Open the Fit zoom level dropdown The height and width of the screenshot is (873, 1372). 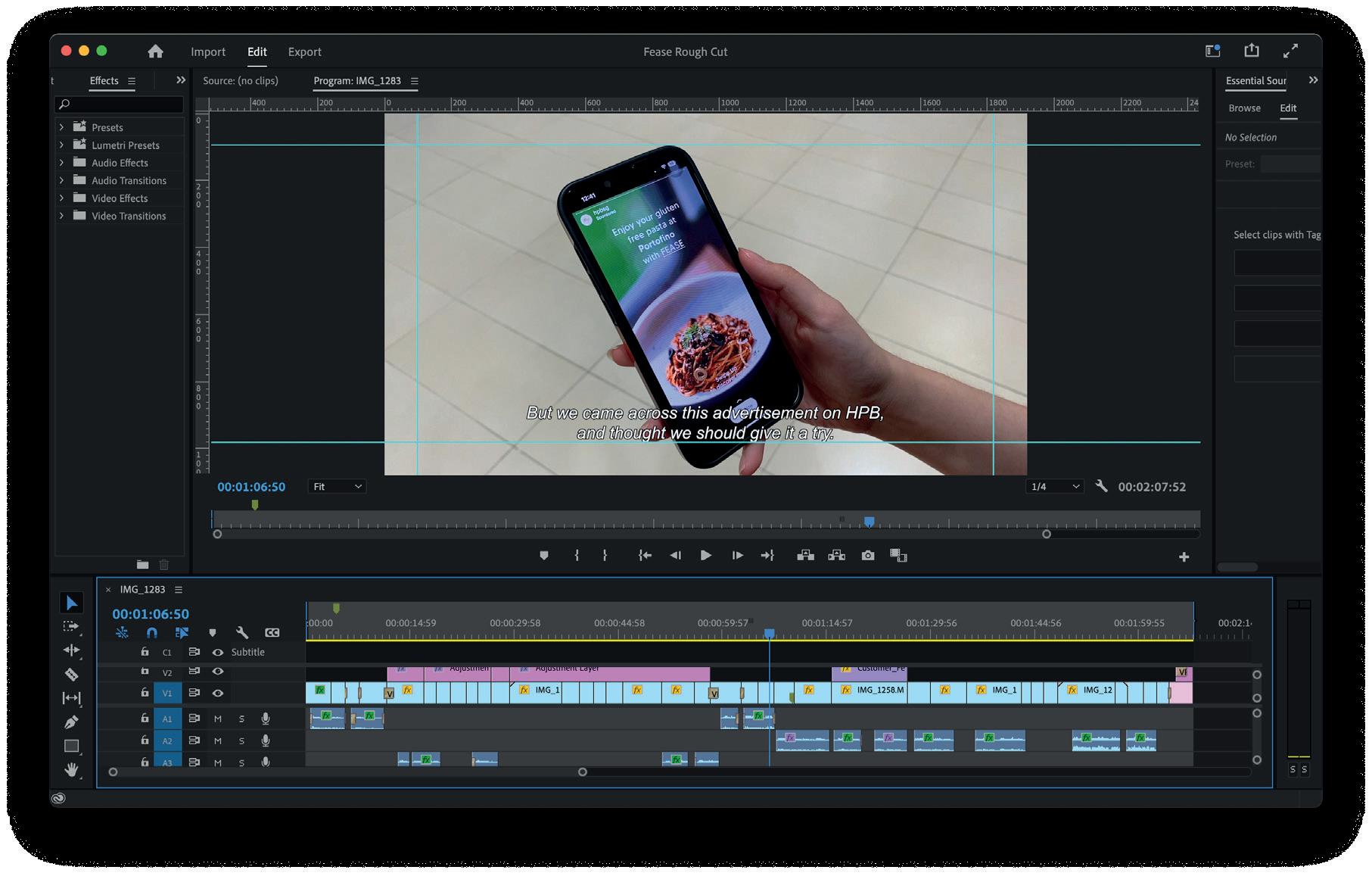(337, 486)
